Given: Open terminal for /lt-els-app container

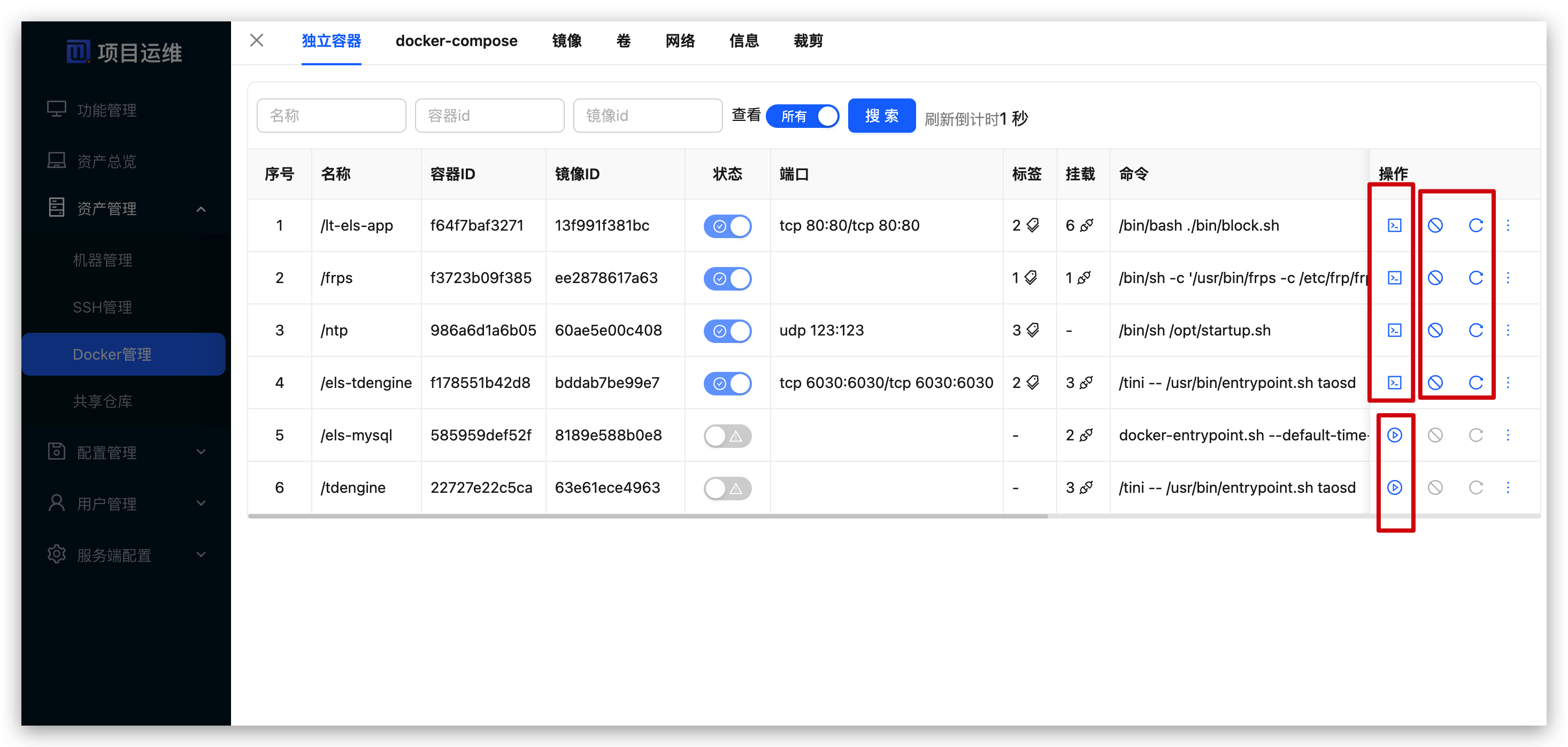Looking at the screenshot, I should tap(1394, 225).
